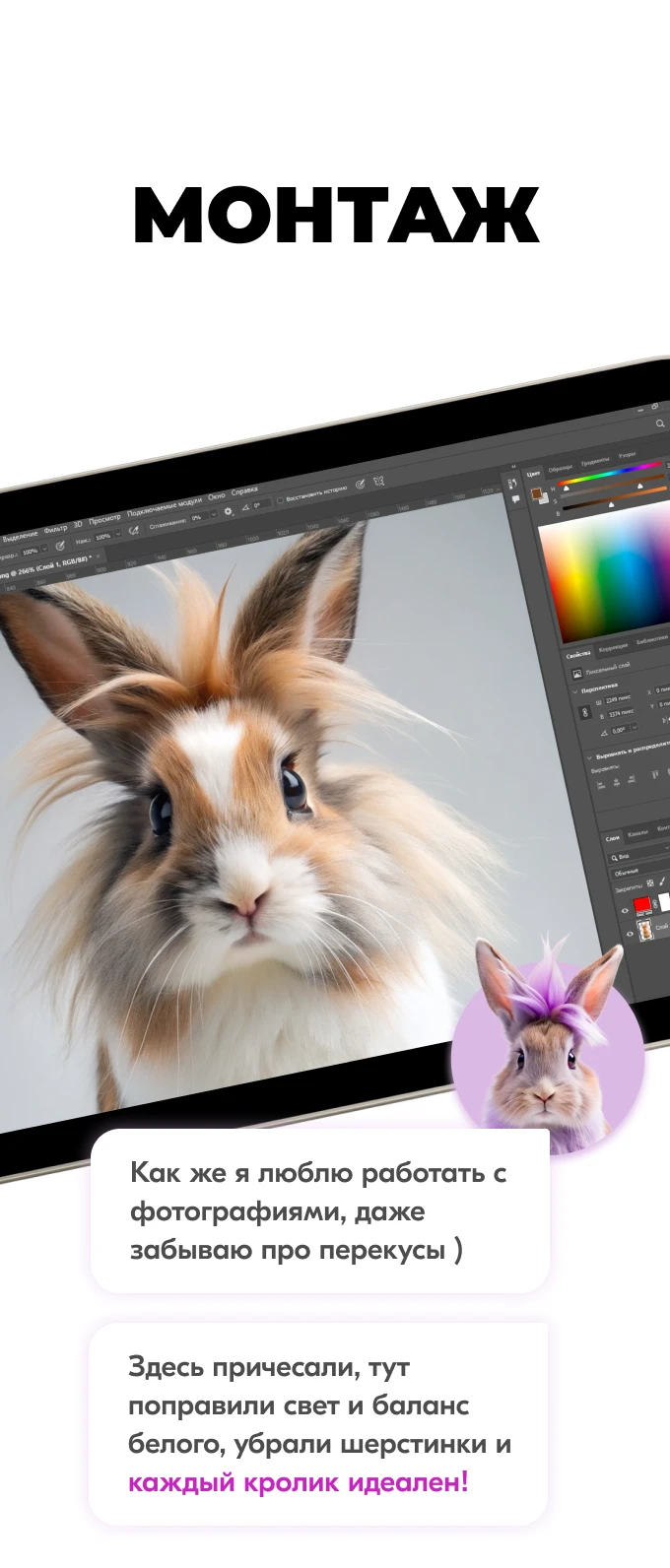Image resolution: width=670 pixels, height=1568 pixels.
Task: Click the align right edges icon
Action: point(632,779)
